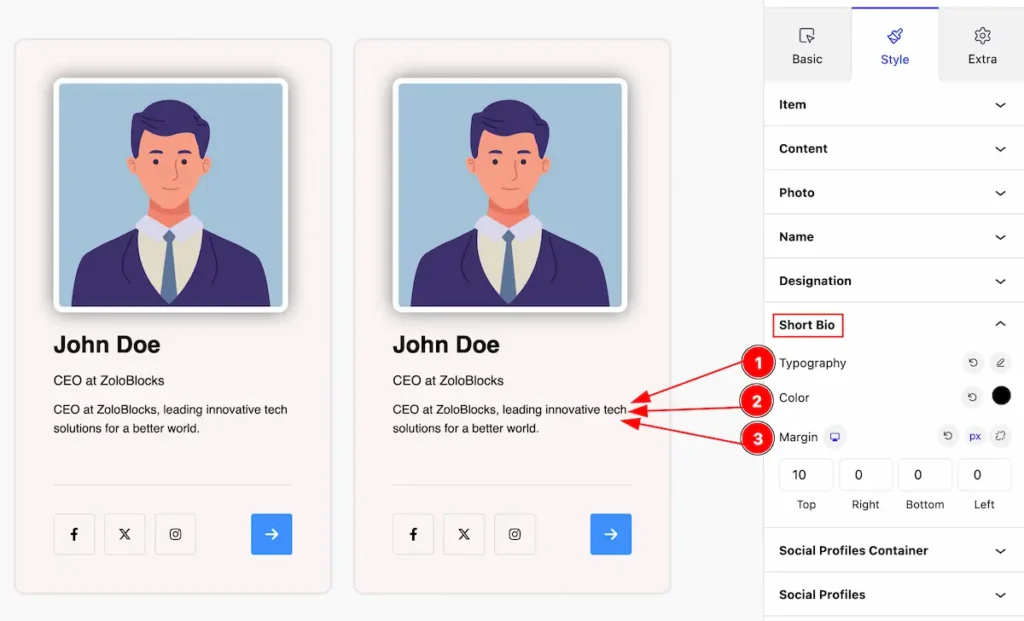Open the black Color swatch
The height and width of the screenshot is (621, 1024).
coord(1001,396)
